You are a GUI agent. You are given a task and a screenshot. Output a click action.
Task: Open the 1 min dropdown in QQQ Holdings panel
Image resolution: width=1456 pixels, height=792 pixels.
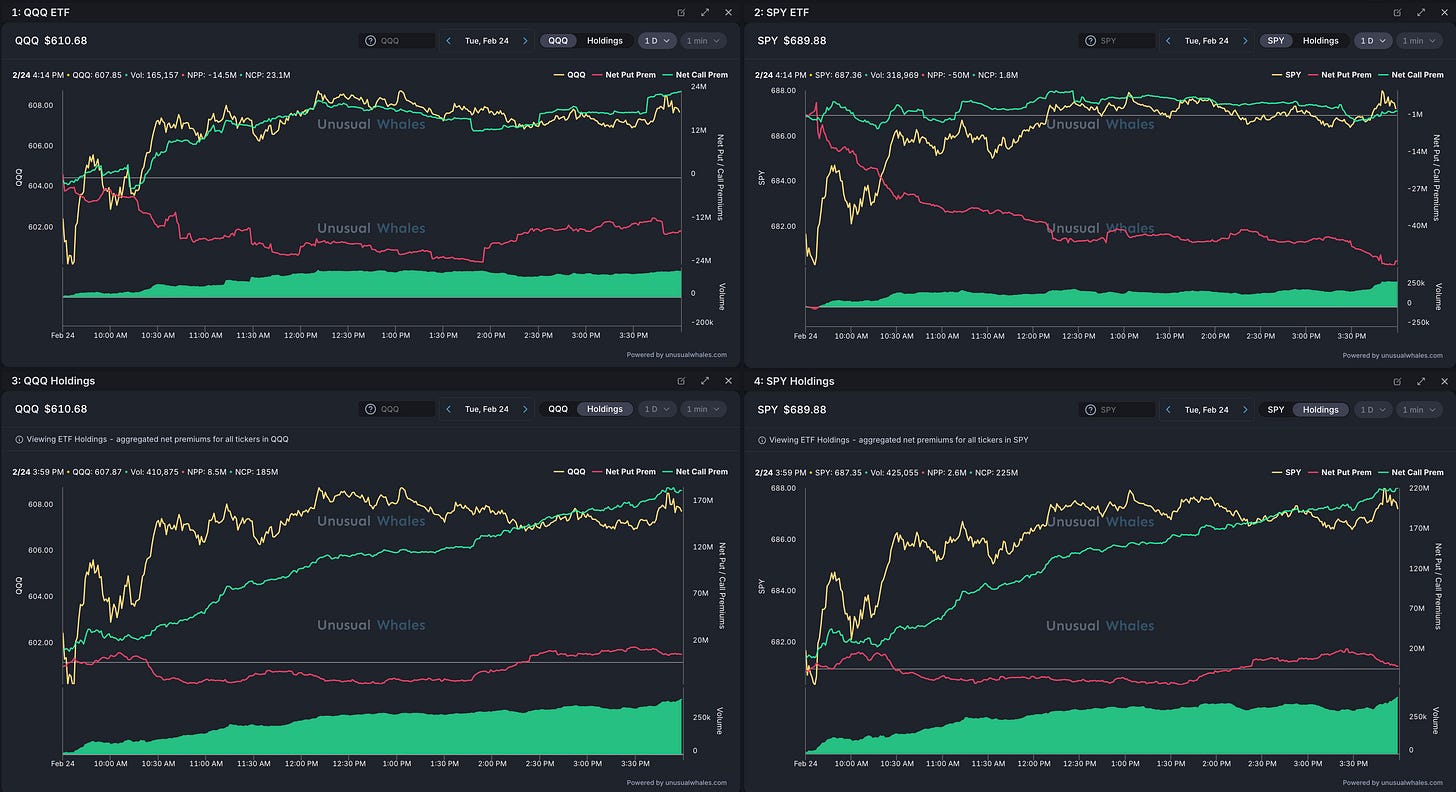click(703, 409)
